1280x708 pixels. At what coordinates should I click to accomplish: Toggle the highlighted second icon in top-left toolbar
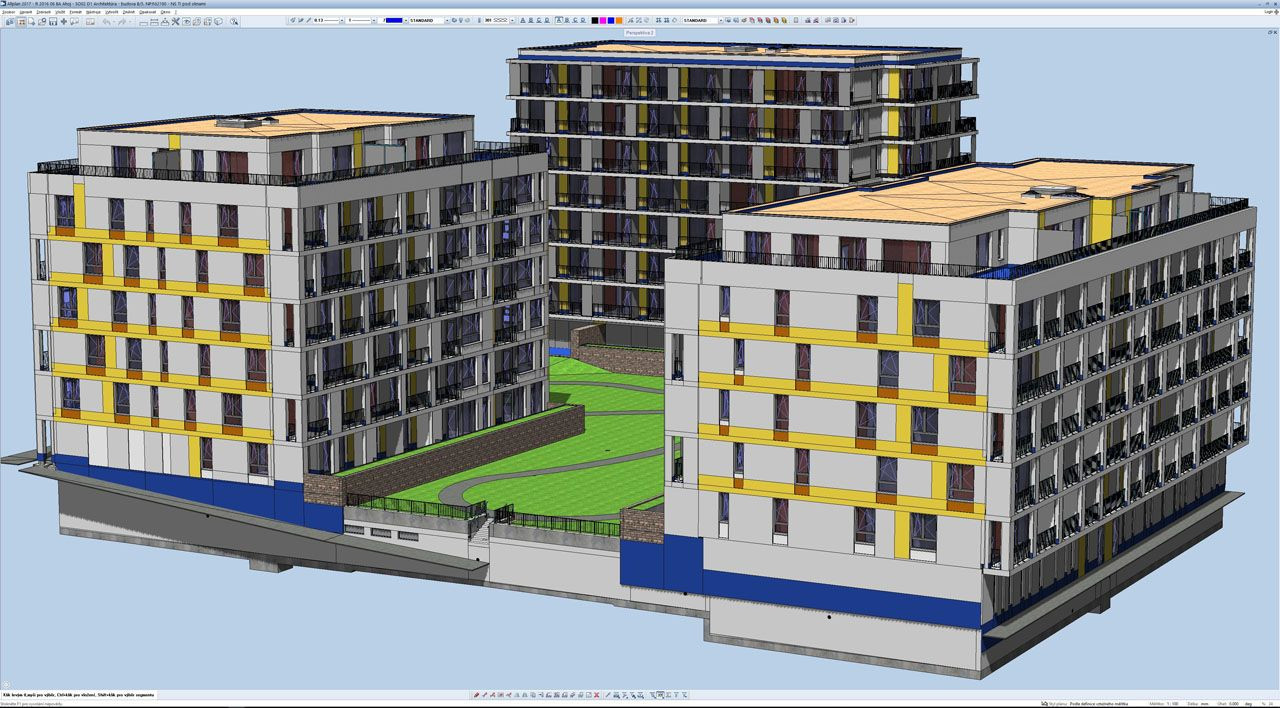(x=21, y=21)
